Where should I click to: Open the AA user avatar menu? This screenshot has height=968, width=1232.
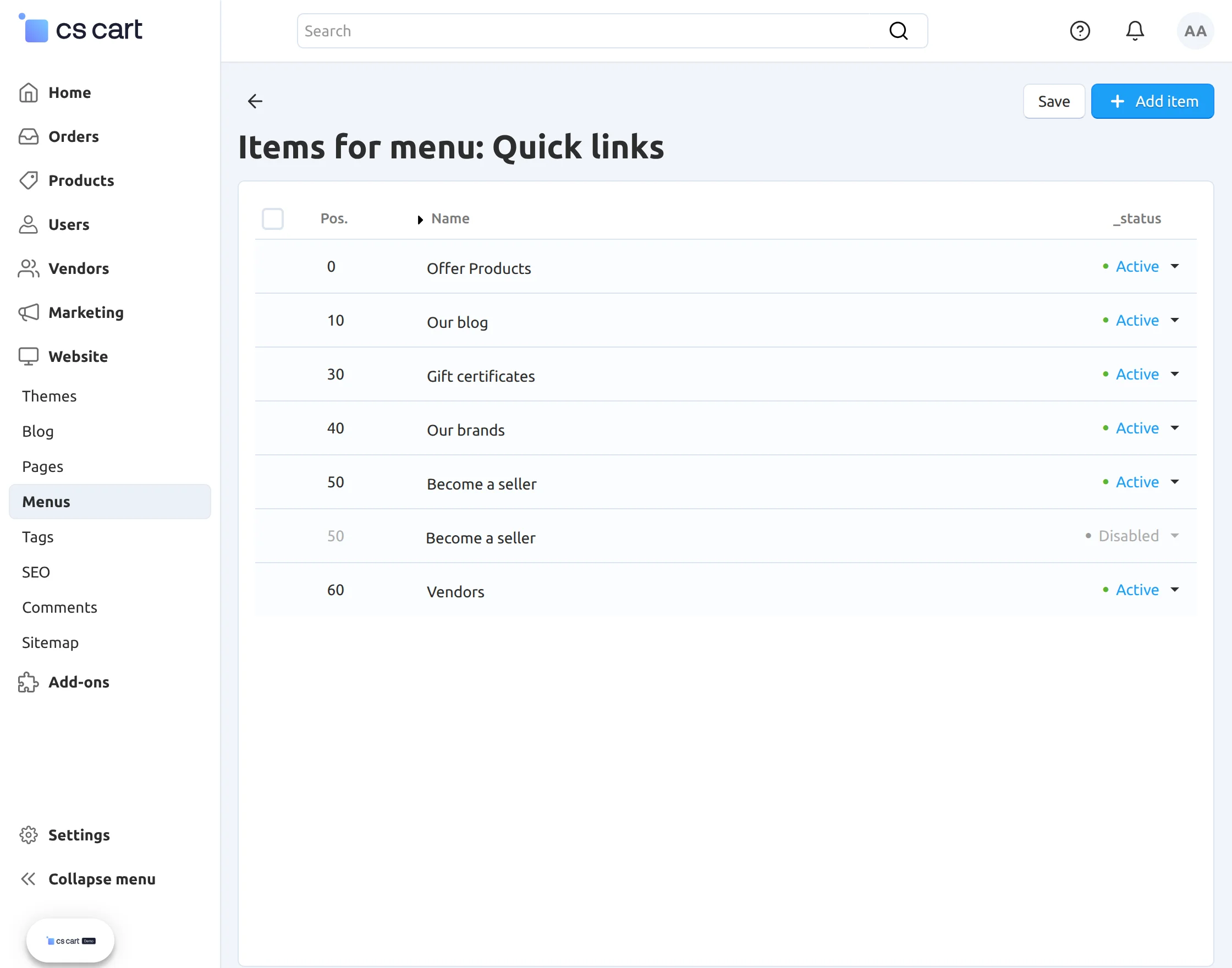(1195, 31)
